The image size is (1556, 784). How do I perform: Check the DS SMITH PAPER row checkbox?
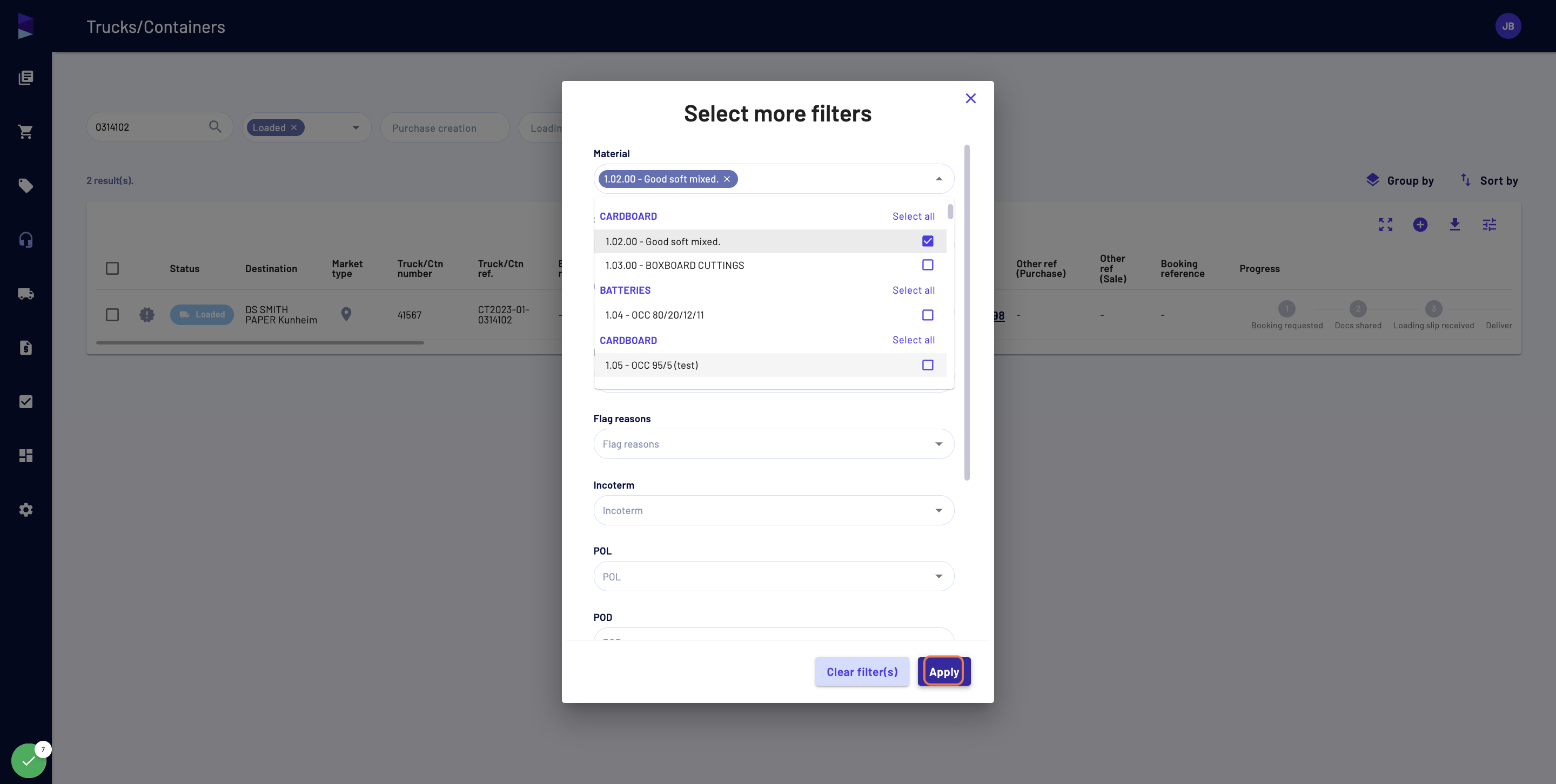click(x=112, y=315)
